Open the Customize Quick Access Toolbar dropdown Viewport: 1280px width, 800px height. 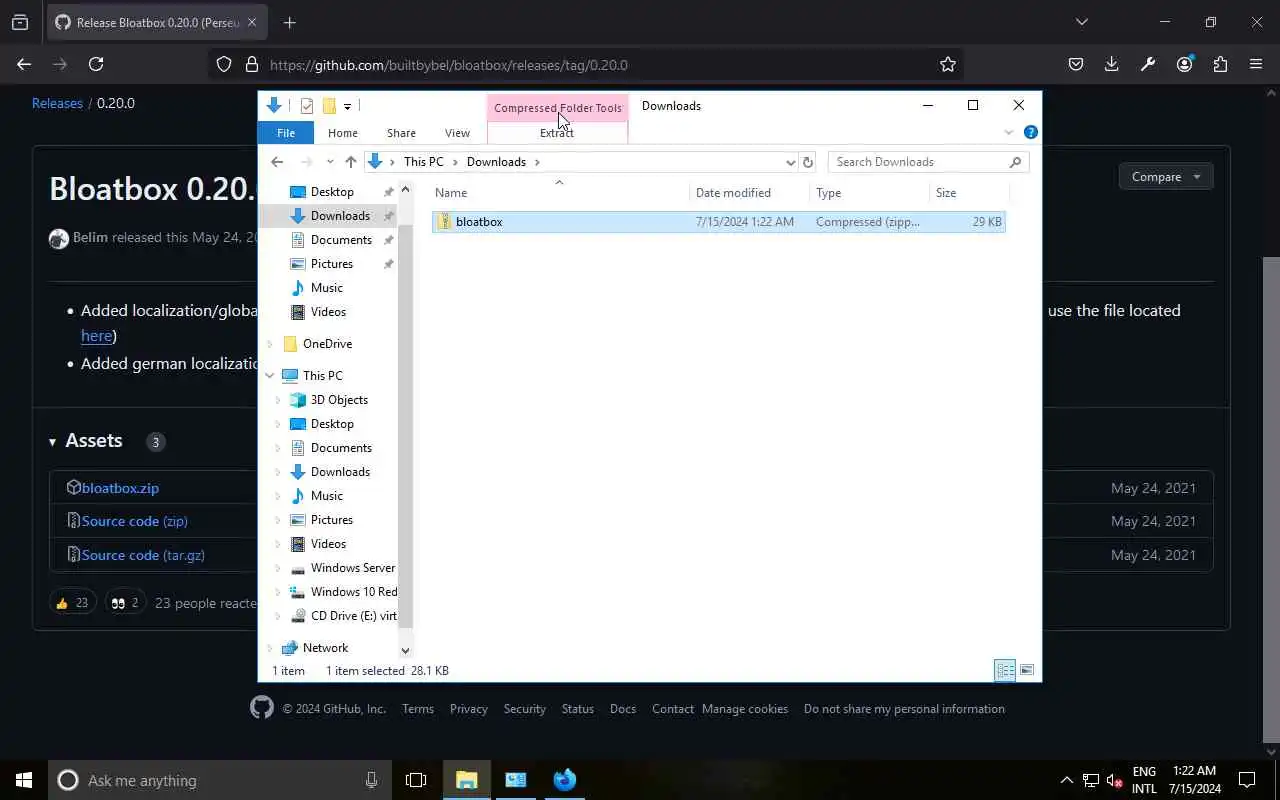[347, 106]
